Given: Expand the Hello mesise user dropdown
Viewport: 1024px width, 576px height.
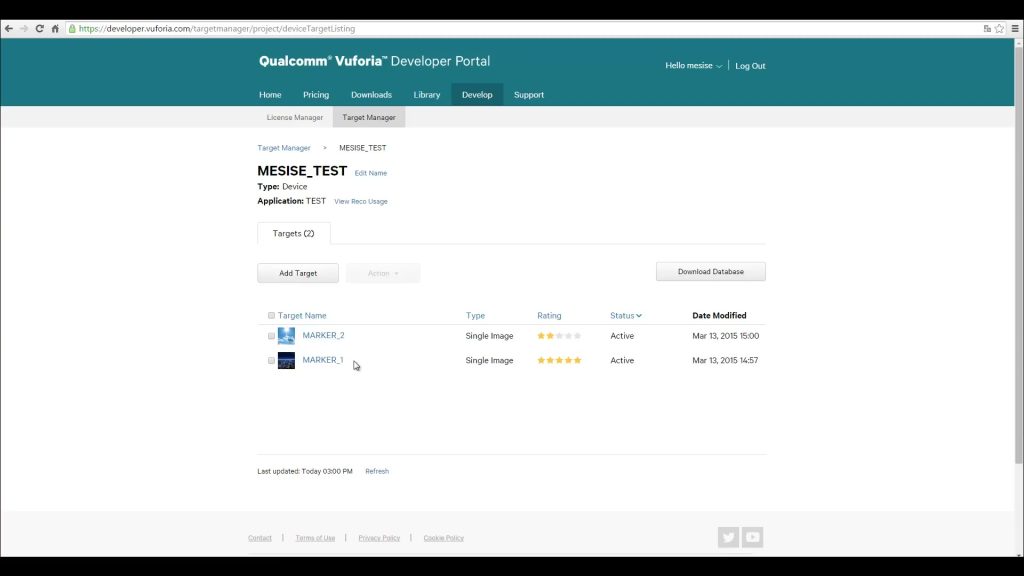Looking at the screenshot, I should pyautogui.click(x=694, y=66).
